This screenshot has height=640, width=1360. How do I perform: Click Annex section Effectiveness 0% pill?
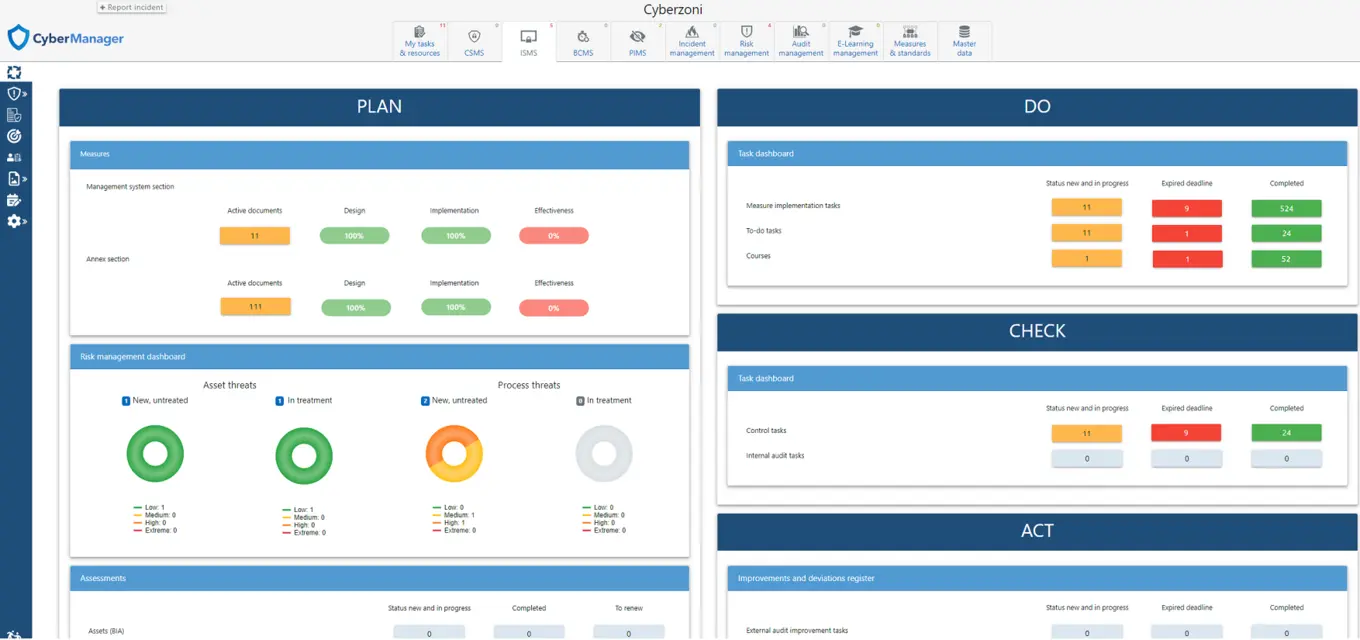pos(554,307)
